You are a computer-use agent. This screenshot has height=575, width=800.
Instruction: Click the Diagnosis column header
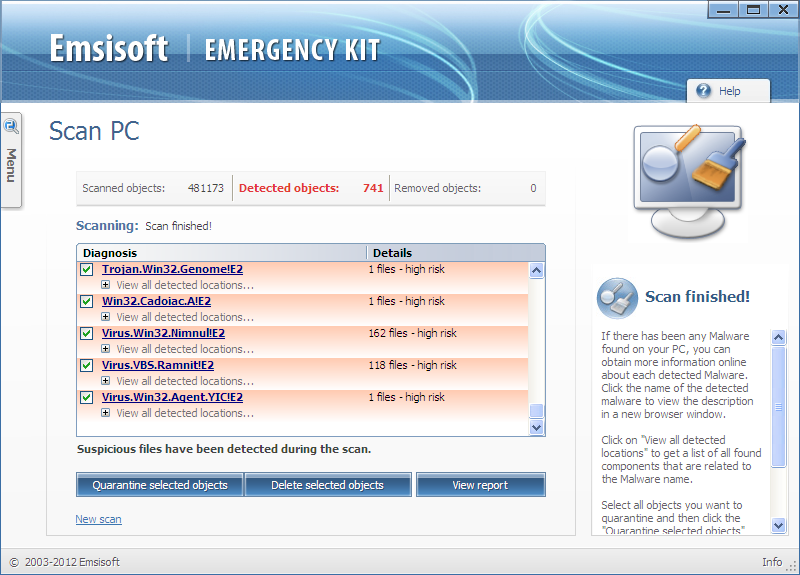(x=221, y=253)
